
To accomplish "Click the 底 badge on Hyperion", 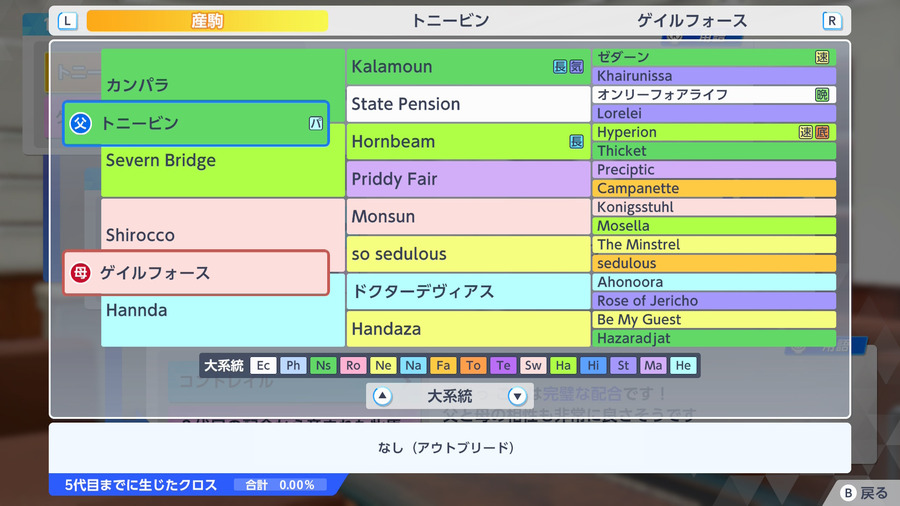I will [822, 132].
